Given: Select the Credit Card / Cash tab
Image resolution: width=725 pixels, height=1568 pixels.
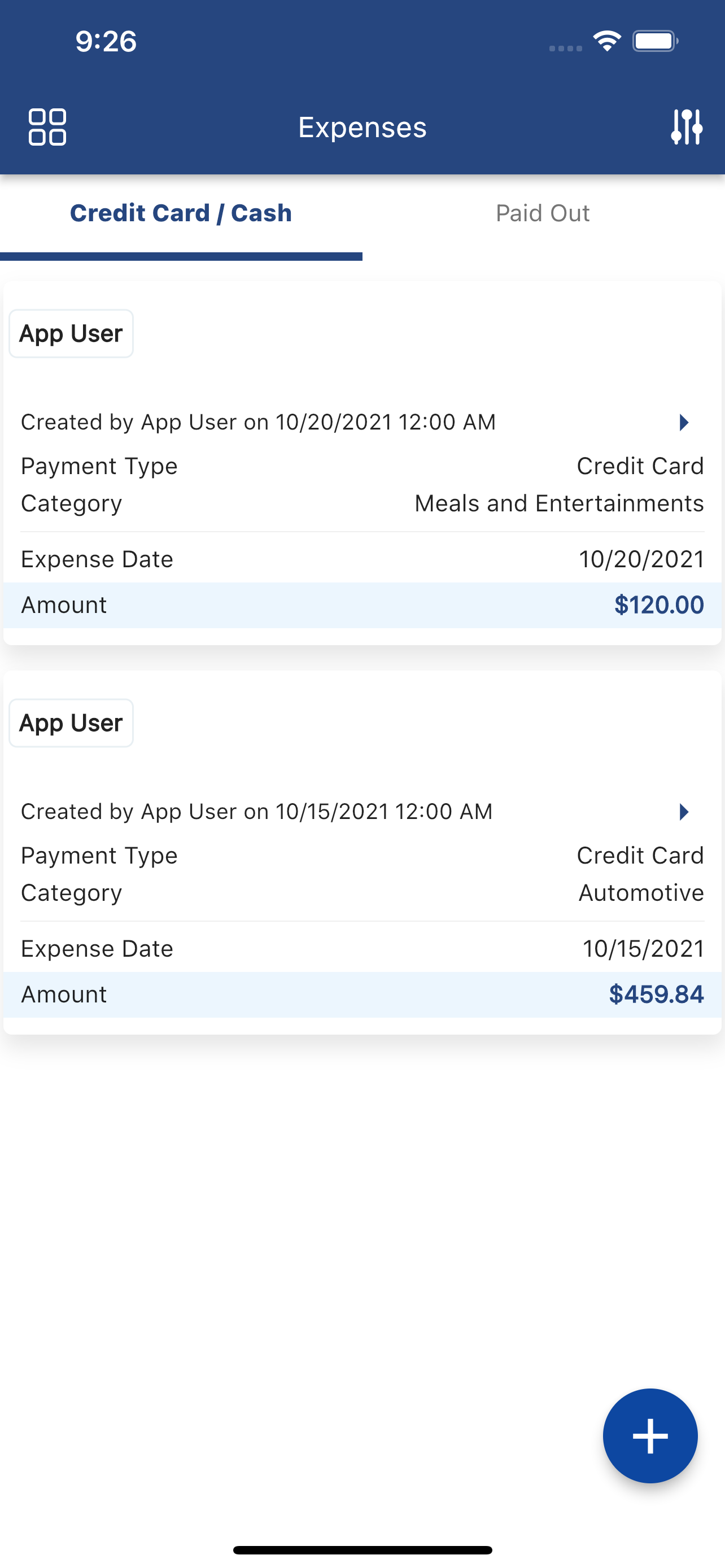Looking at the screenshot, I should [x=181, y=214].
